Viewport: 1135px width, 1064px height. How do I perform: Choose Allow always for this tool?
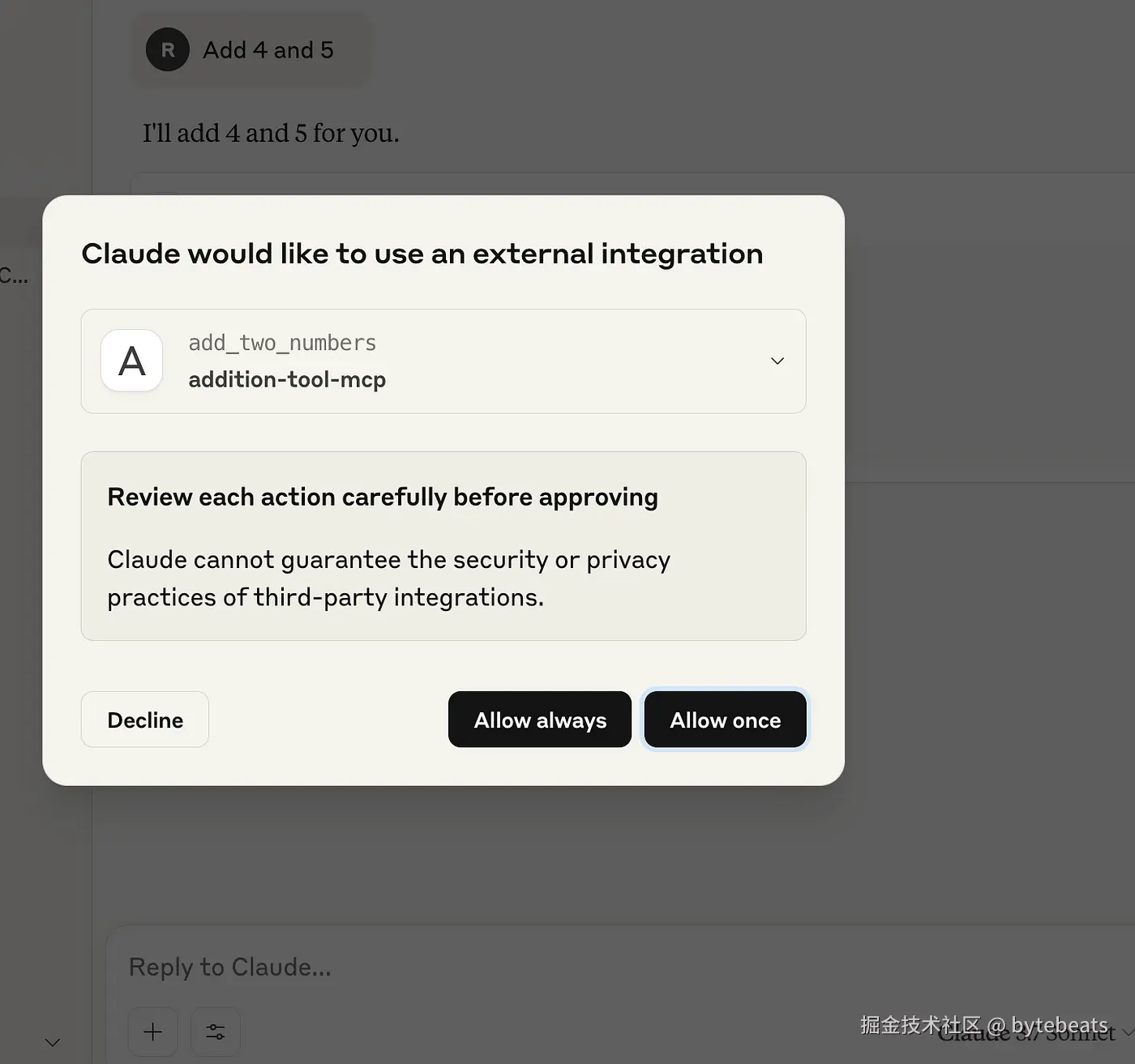[x=540, y=720]
